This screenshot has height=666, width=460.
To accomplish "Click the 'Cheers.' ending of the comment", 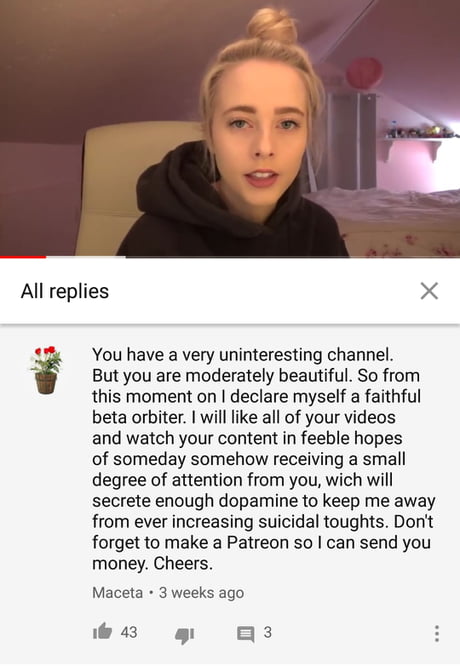I will point(183,564).
